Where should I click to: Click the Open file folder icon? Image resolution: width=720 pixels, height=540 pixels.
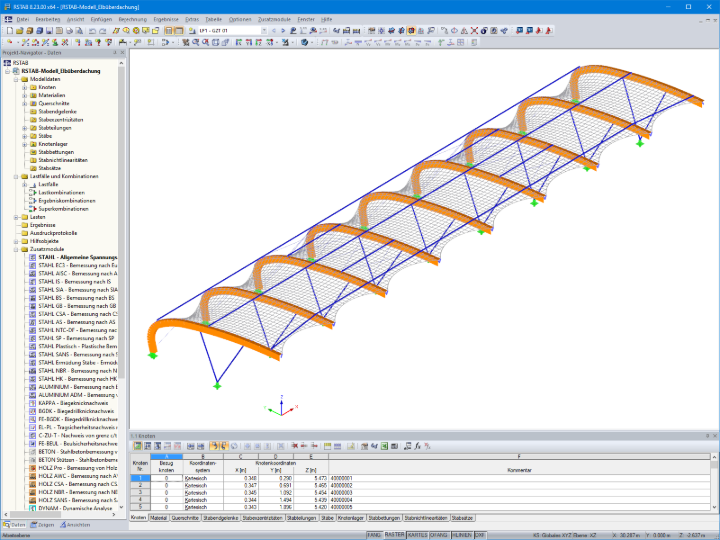point(19,31)
